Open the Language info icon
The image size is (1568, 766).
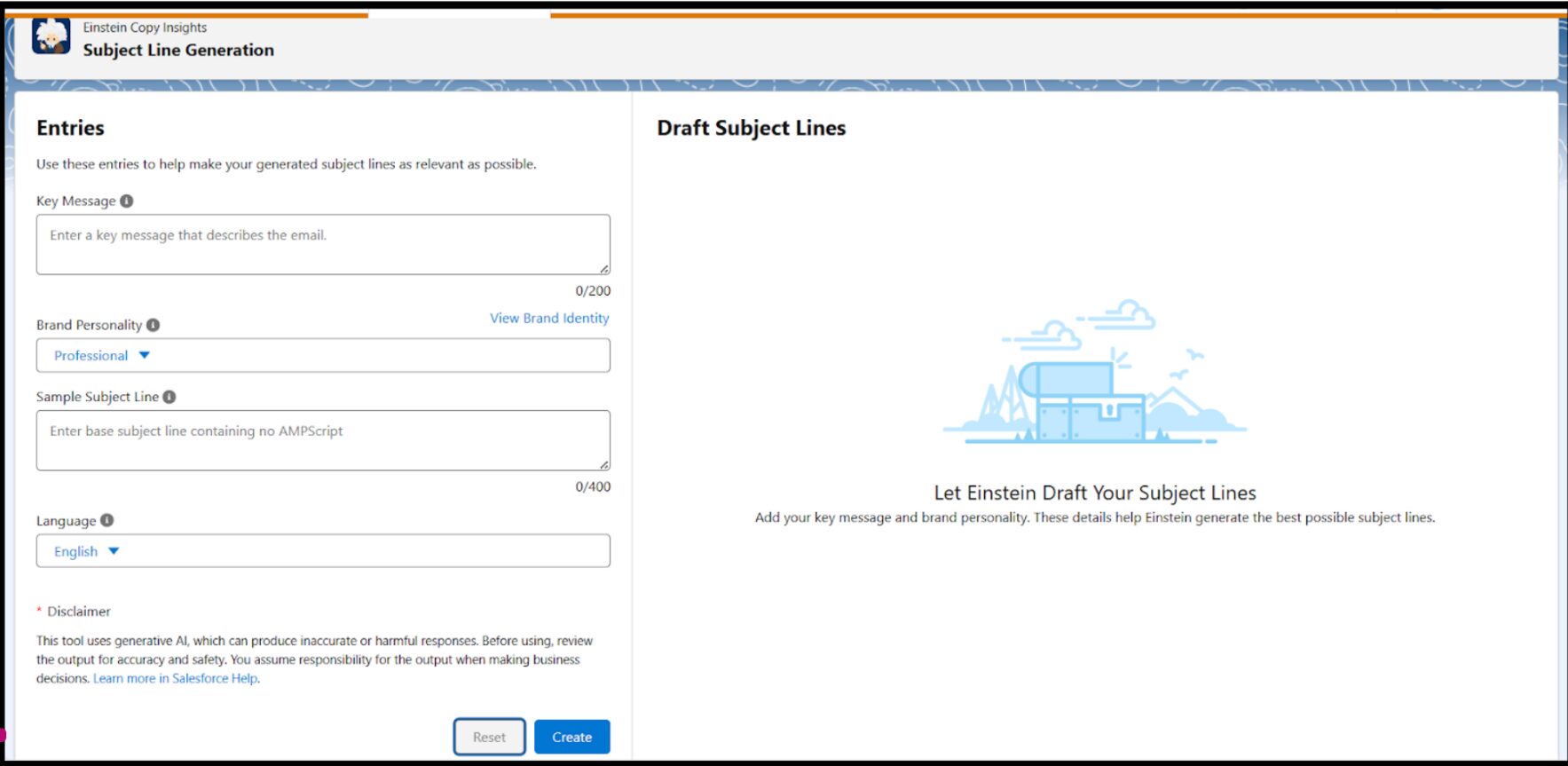click(x=107, y=520)
